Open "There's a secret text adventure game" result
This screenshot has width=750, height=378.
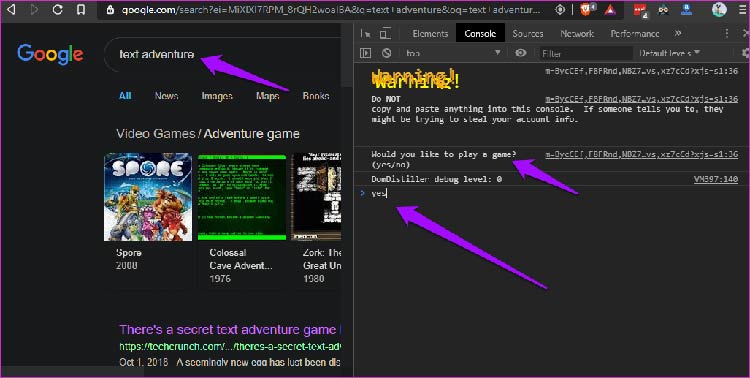(230, 330)
